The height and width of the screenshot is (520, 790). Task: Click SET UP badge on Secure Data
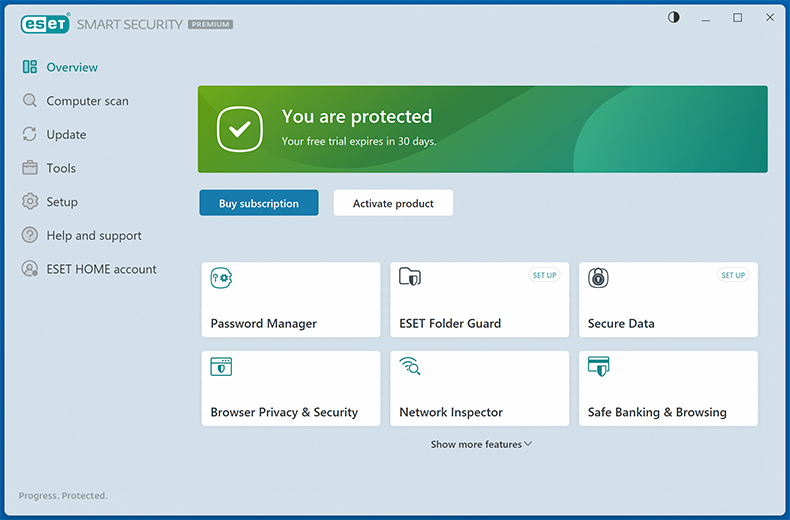733,275
